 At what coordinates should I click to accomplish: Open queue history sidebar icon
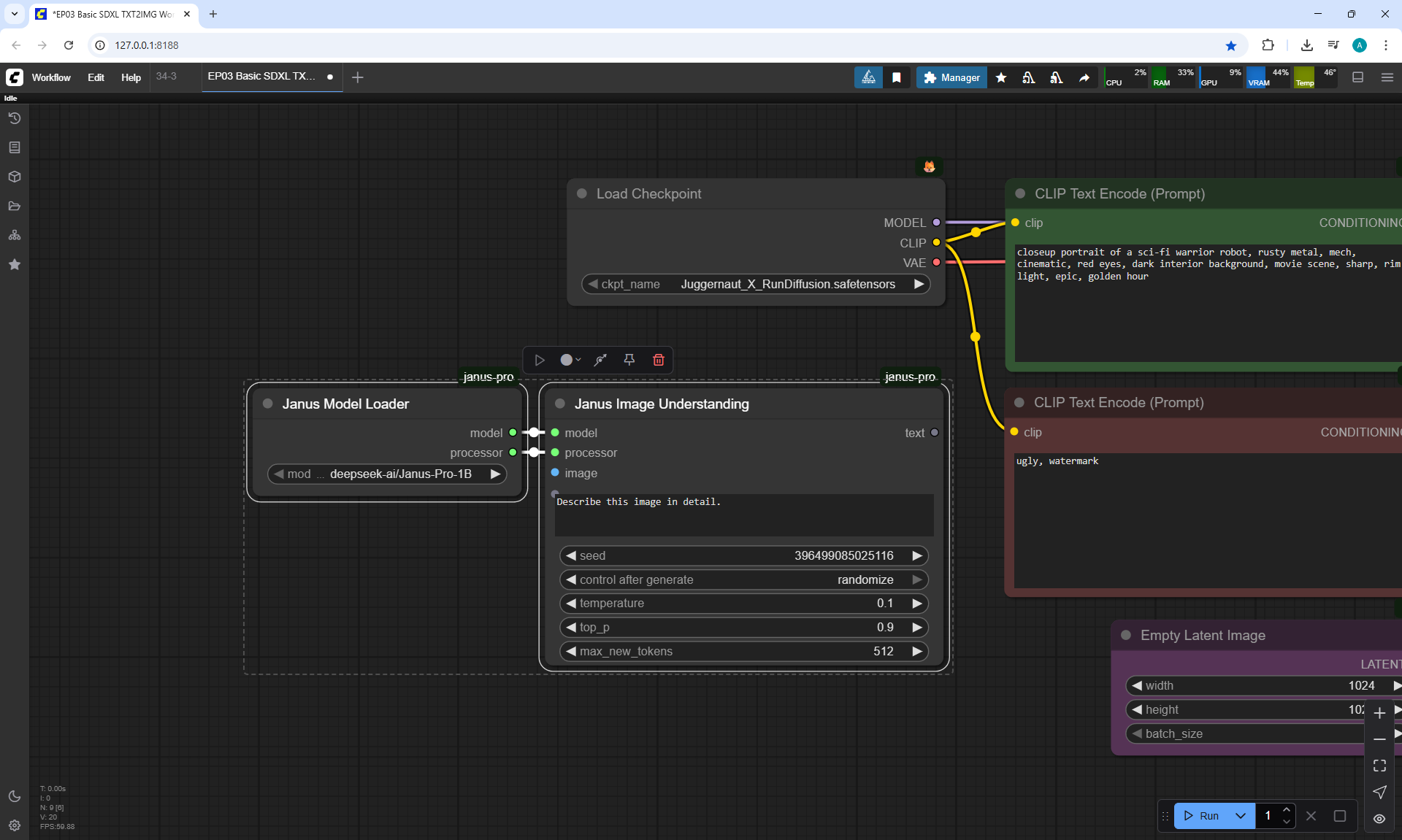(14, 118)
